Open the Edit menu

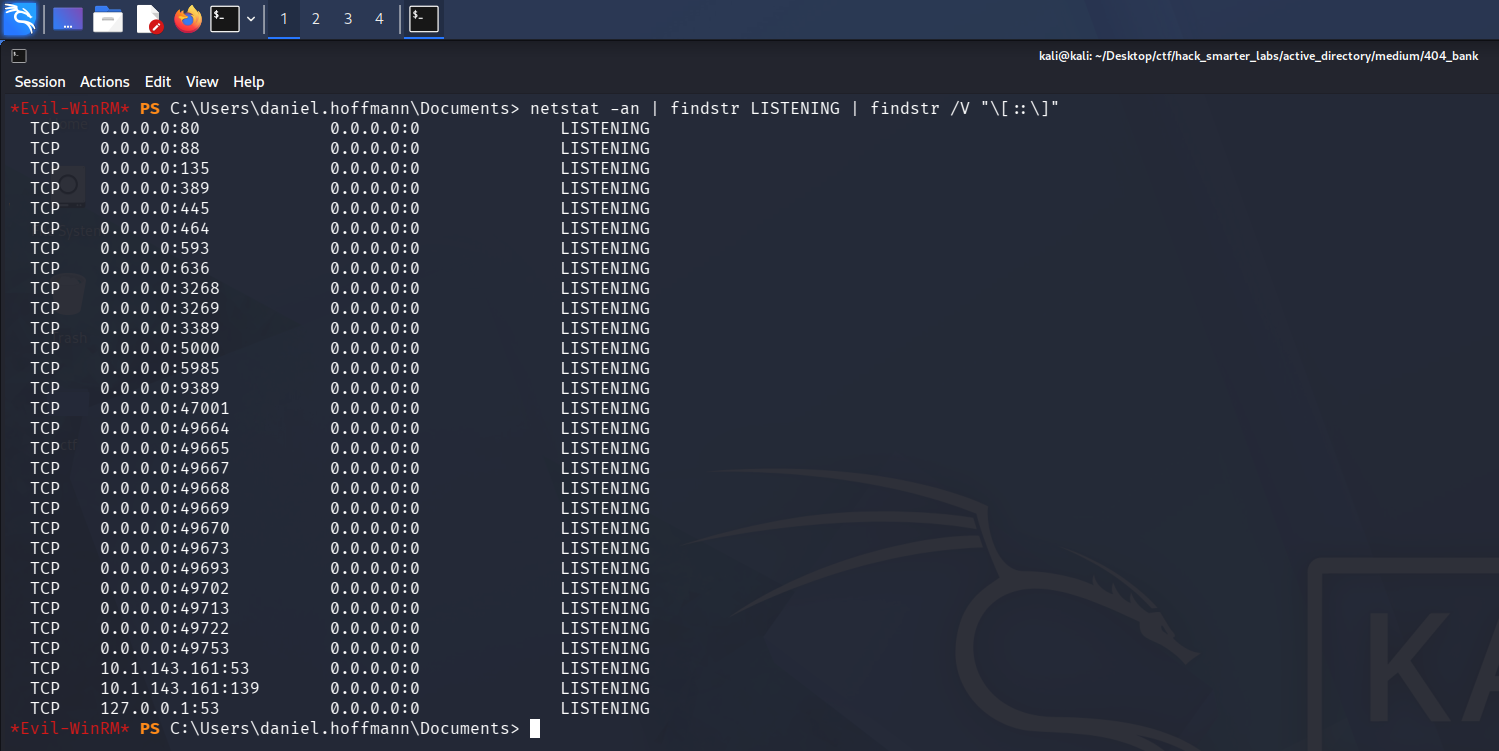pyautogui.click(x=158, y=82)
